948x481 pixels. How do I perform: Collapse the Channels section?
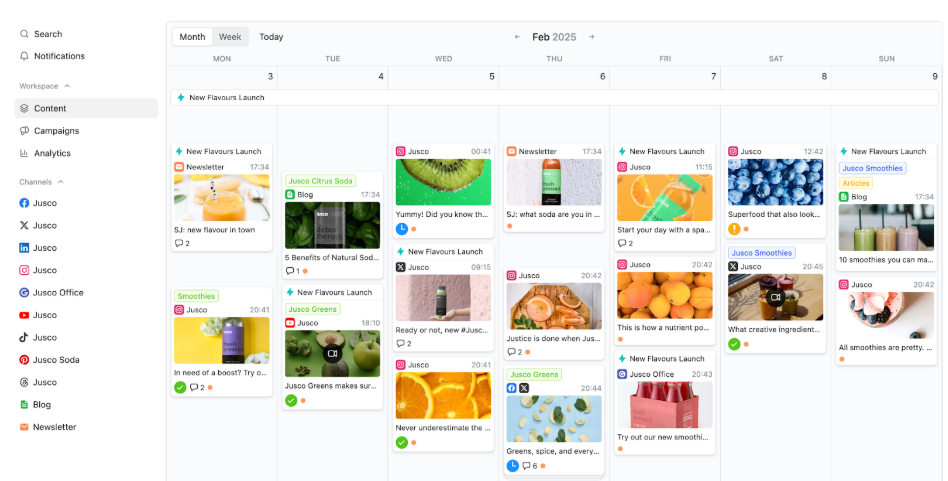point(60,182)
